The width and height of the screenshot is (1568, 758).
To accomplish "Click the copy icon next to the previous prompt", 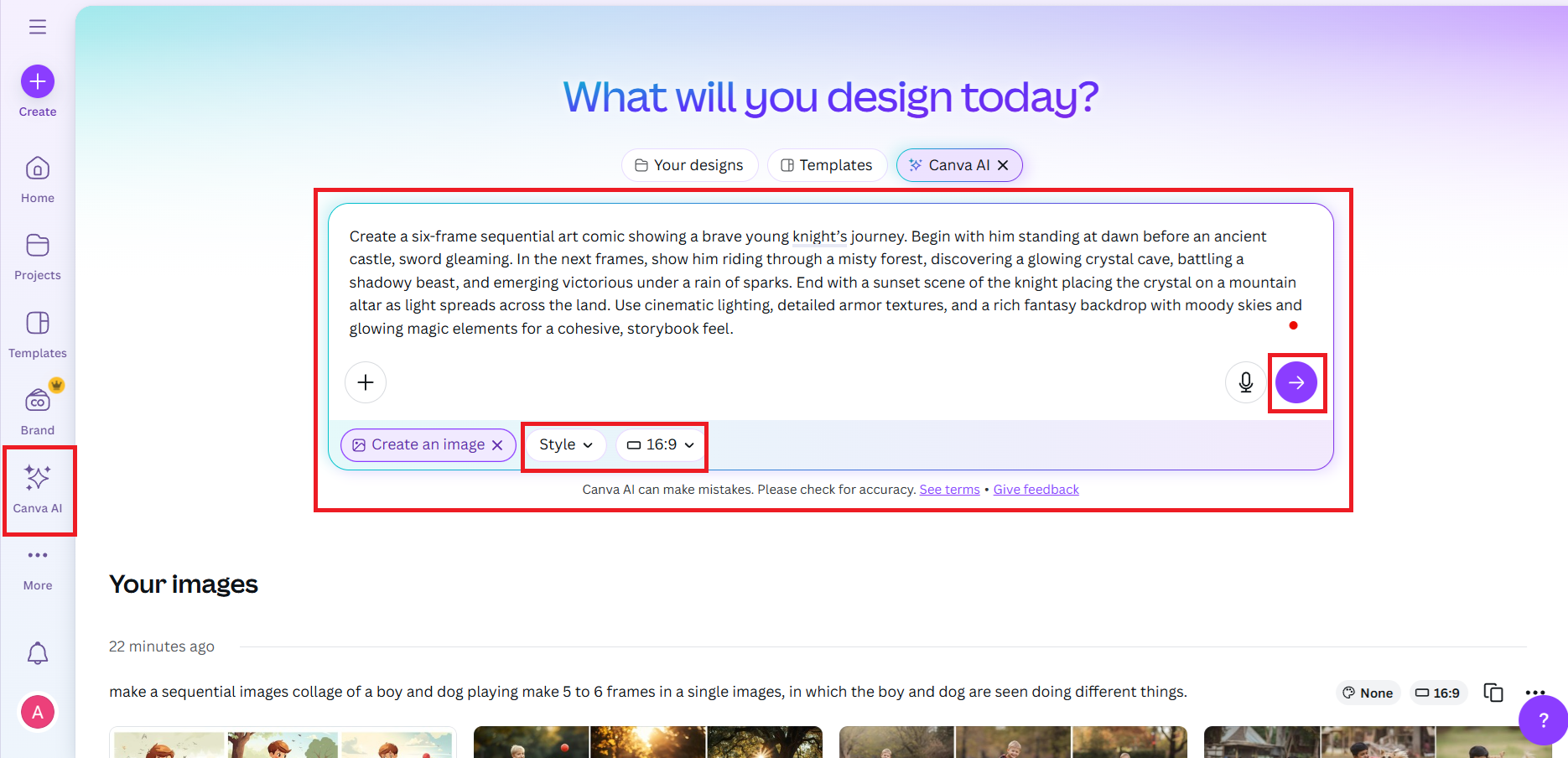I will coord(1493,693).
